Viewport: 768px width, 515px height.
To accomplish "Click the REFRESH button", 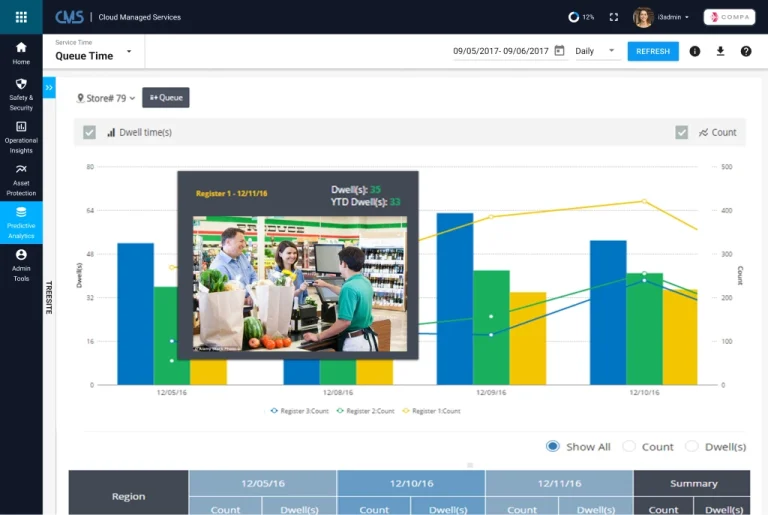I will point(652,51).
